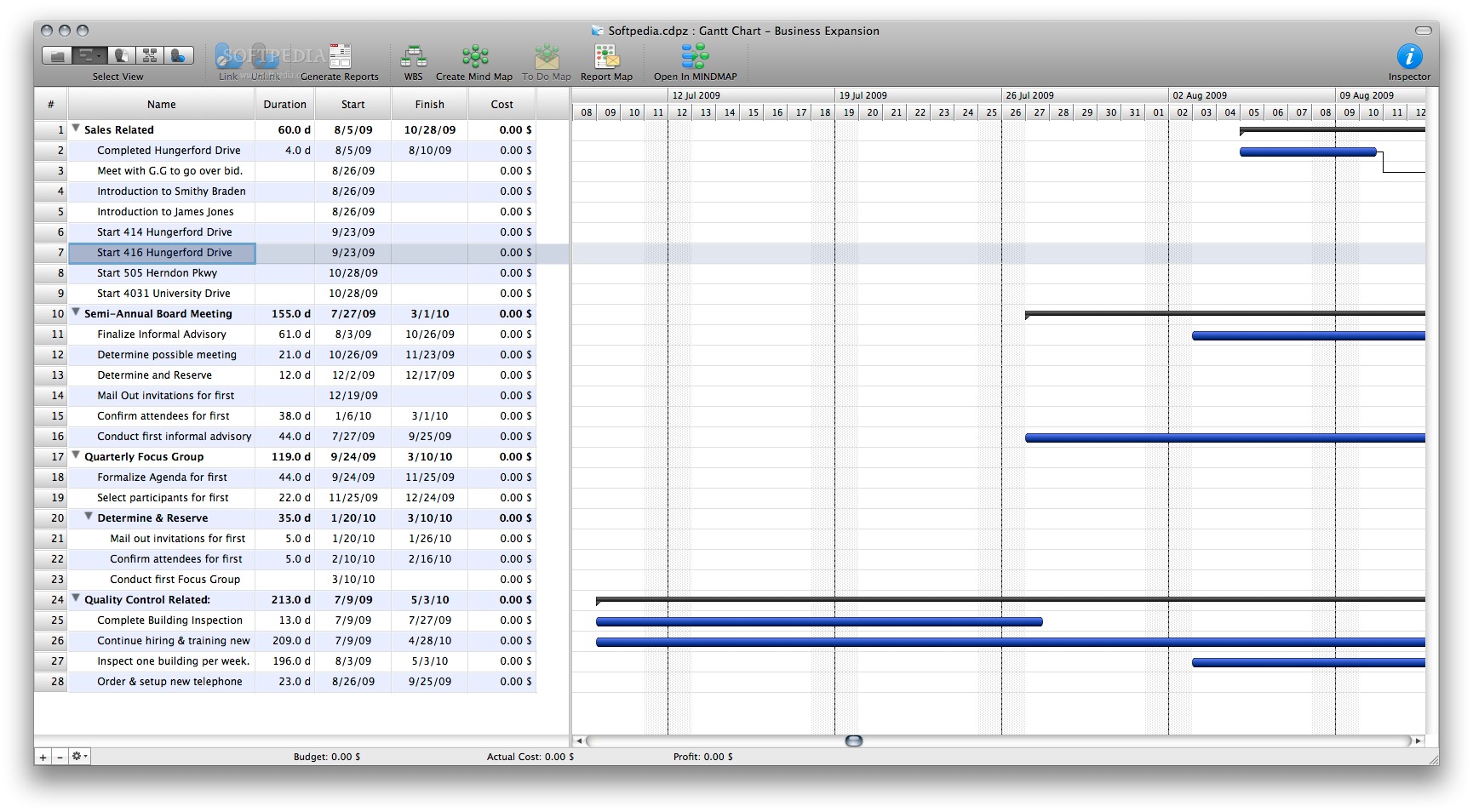Switch to the Gantt chart view button
The height and width of the screenshot is (812, 1473).
[x=88, y=56]
